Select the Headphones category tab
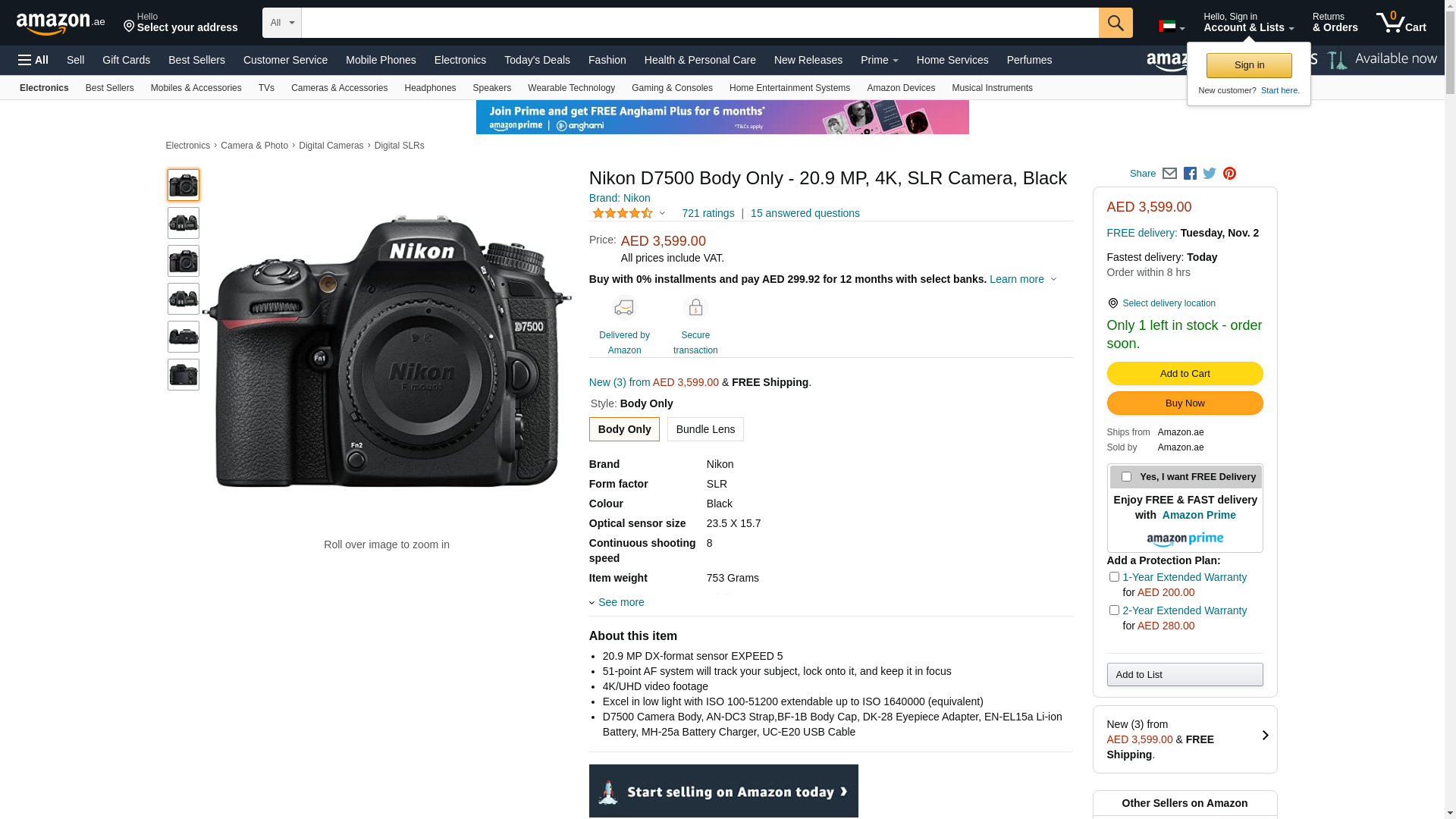The height and width of the screenshot is (819, 1456). click(x=430, y=88)
